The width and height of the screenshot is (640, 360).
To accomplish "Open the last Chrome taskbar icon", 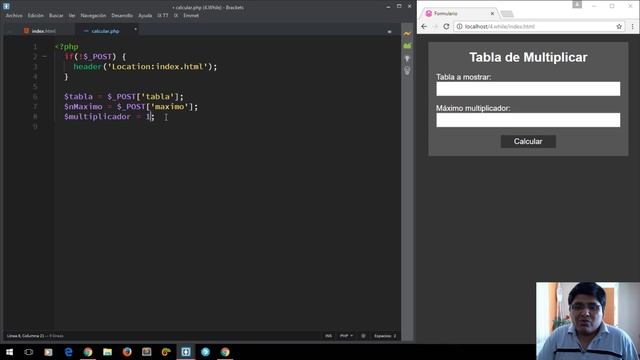I will (x=225, y=352).
